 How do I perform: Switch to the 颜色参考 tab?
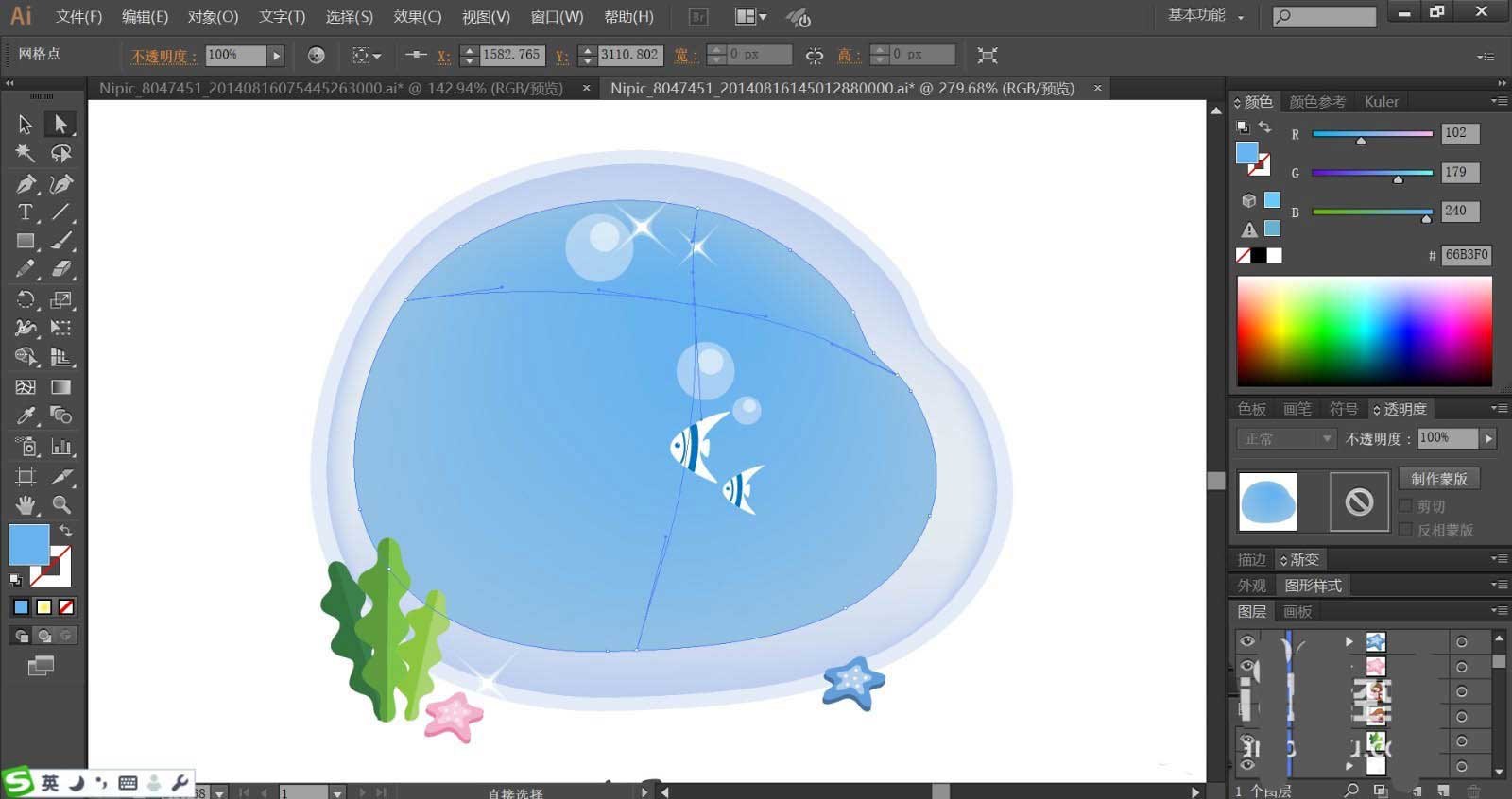click(x=1316, y=102)
